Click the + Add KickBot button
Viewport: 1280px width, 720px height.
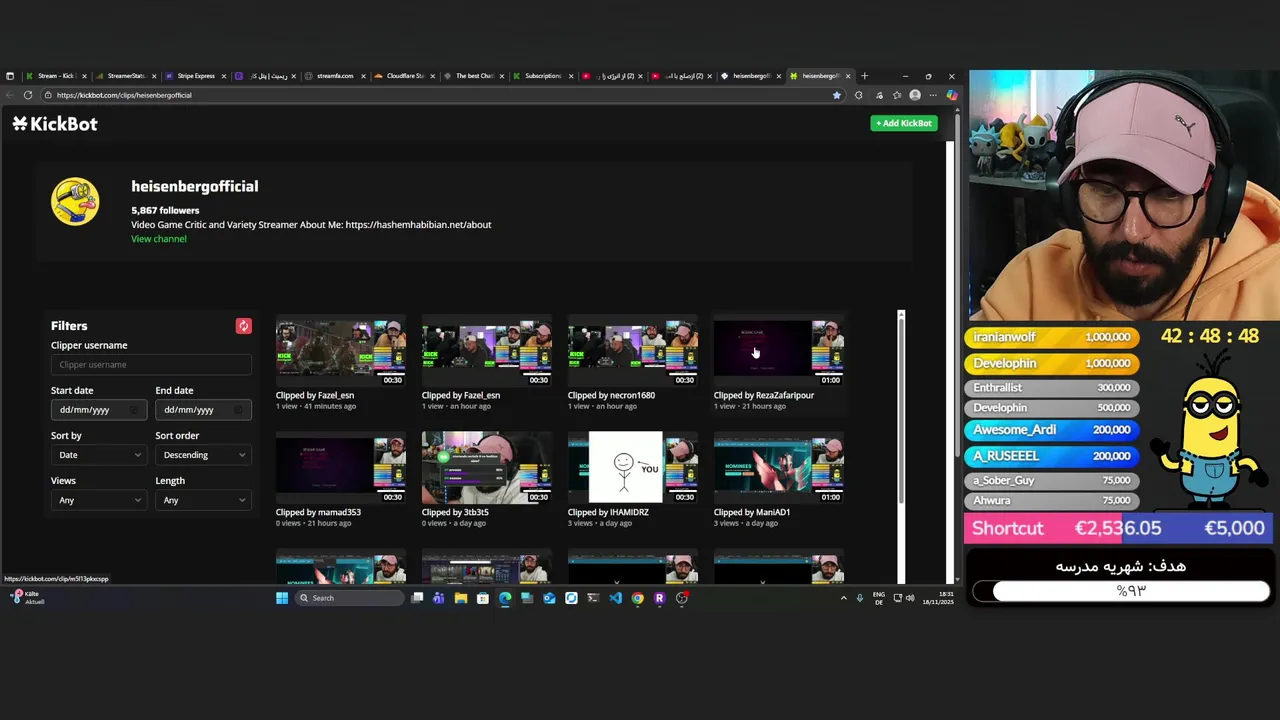[904, 123]
